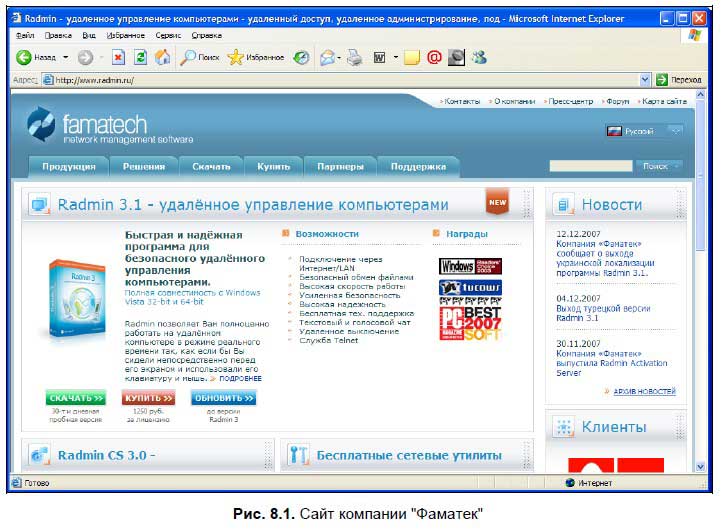Open the Search (Поиск) toolbar button
The height and width of the screenshot is (529, 721).
200,58
